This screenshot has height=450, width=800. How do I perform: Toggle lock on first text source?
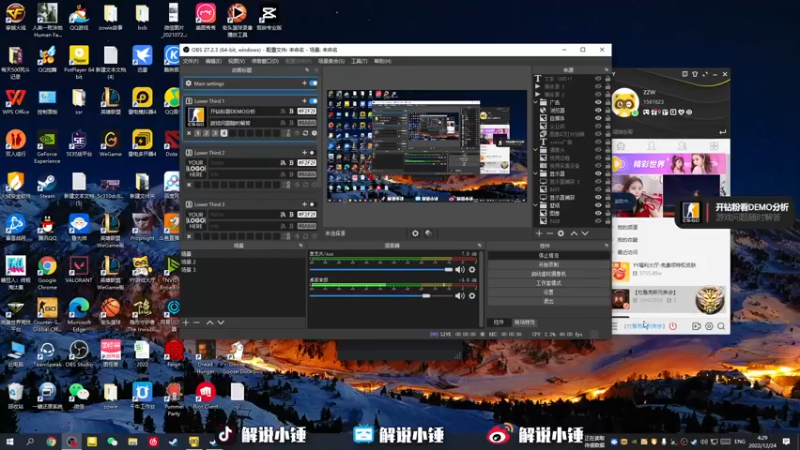click(607, 79)
